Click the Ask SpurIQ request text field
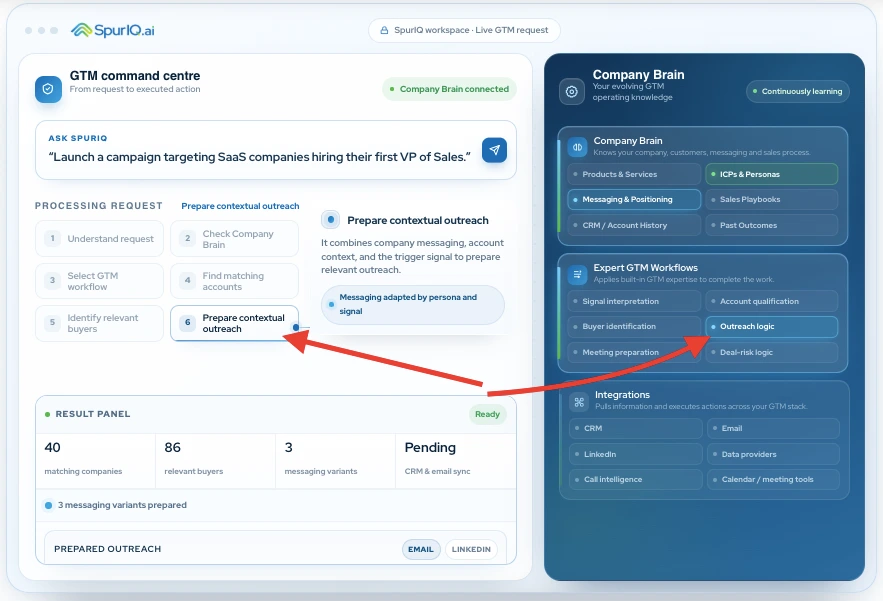883x601 pixels. tap(276, 150)
